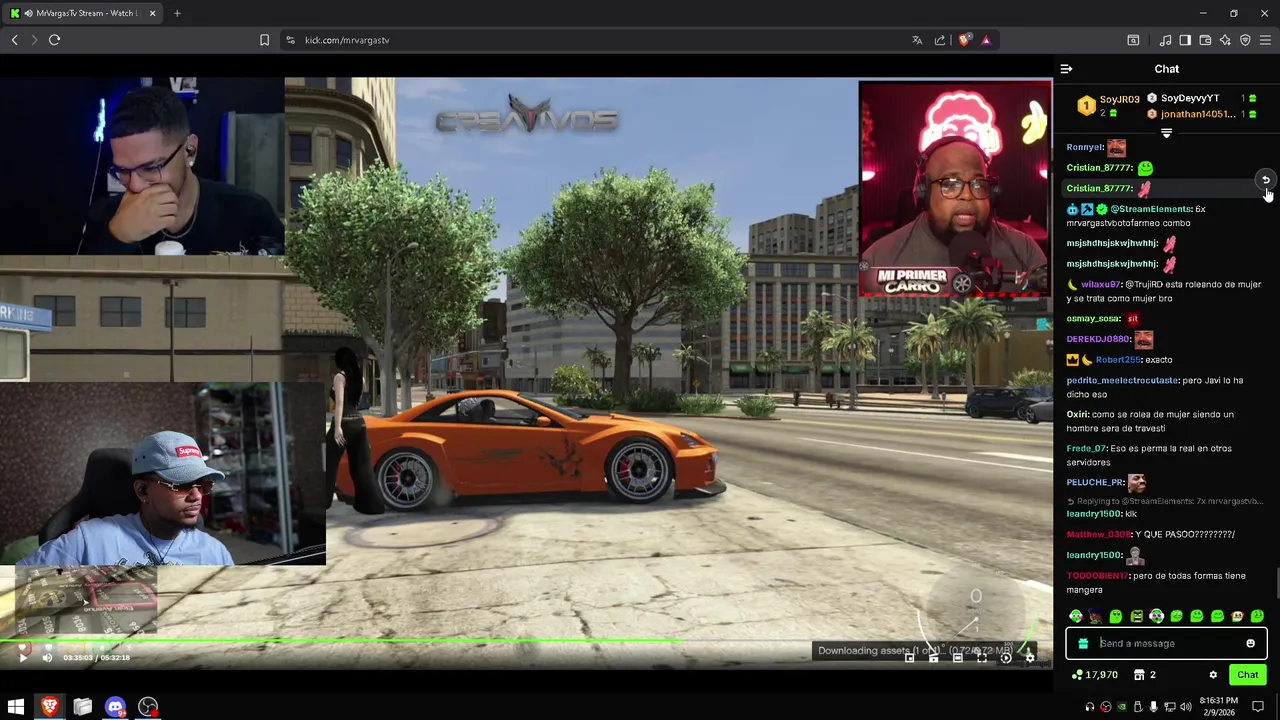Select the MrVargasTv Stream browser tab

pos(84,13)
